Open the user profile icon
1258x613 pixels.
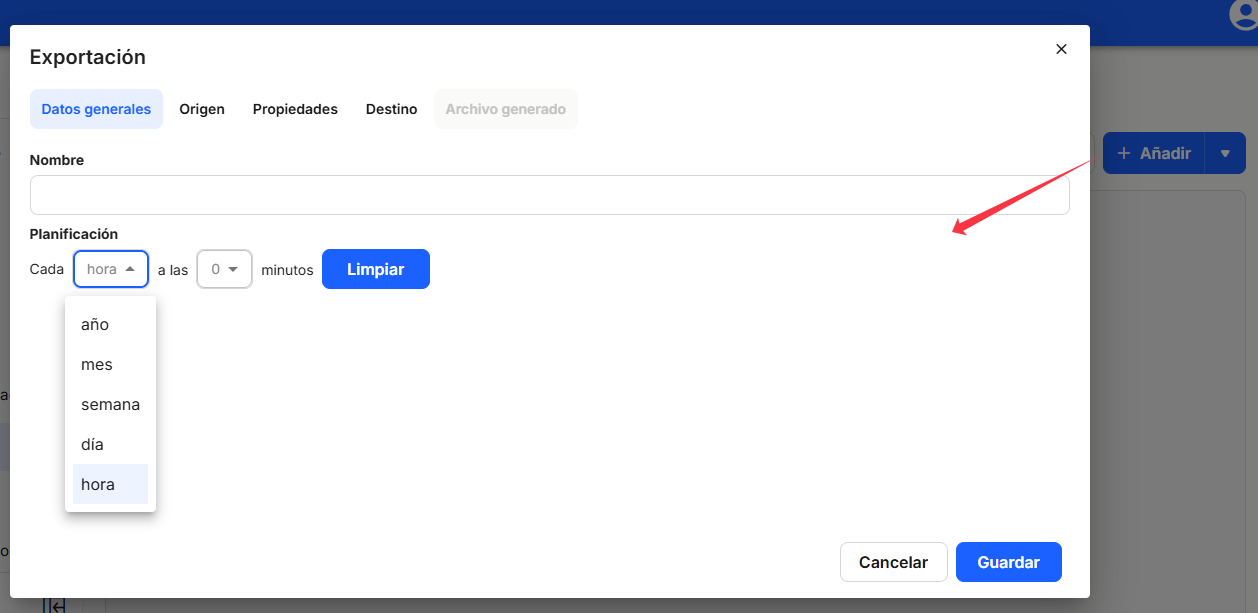(x=1242, y=13)
